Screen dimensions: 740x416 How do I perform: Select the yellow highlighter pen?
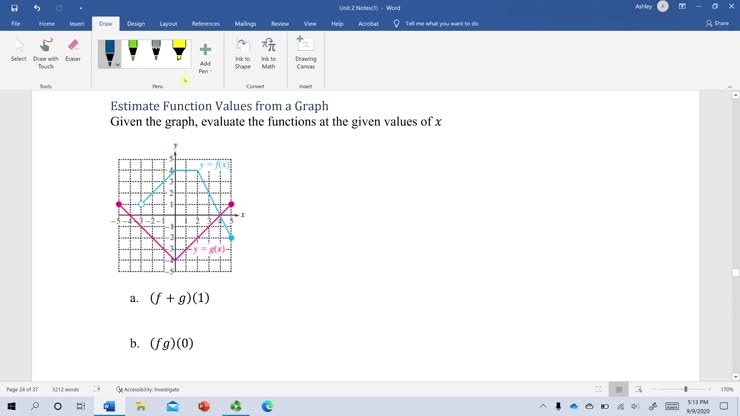point(179,51)
